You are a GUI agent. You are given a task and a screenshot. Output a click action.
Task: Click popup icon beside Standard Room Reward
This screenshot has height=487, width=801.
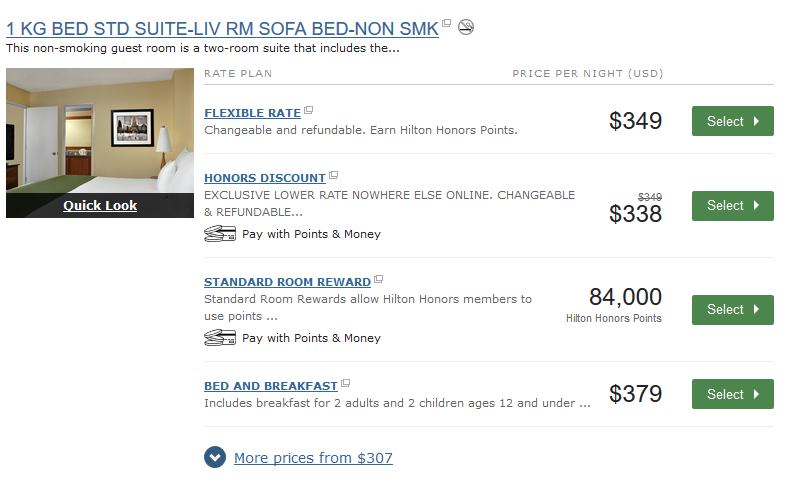379,279
